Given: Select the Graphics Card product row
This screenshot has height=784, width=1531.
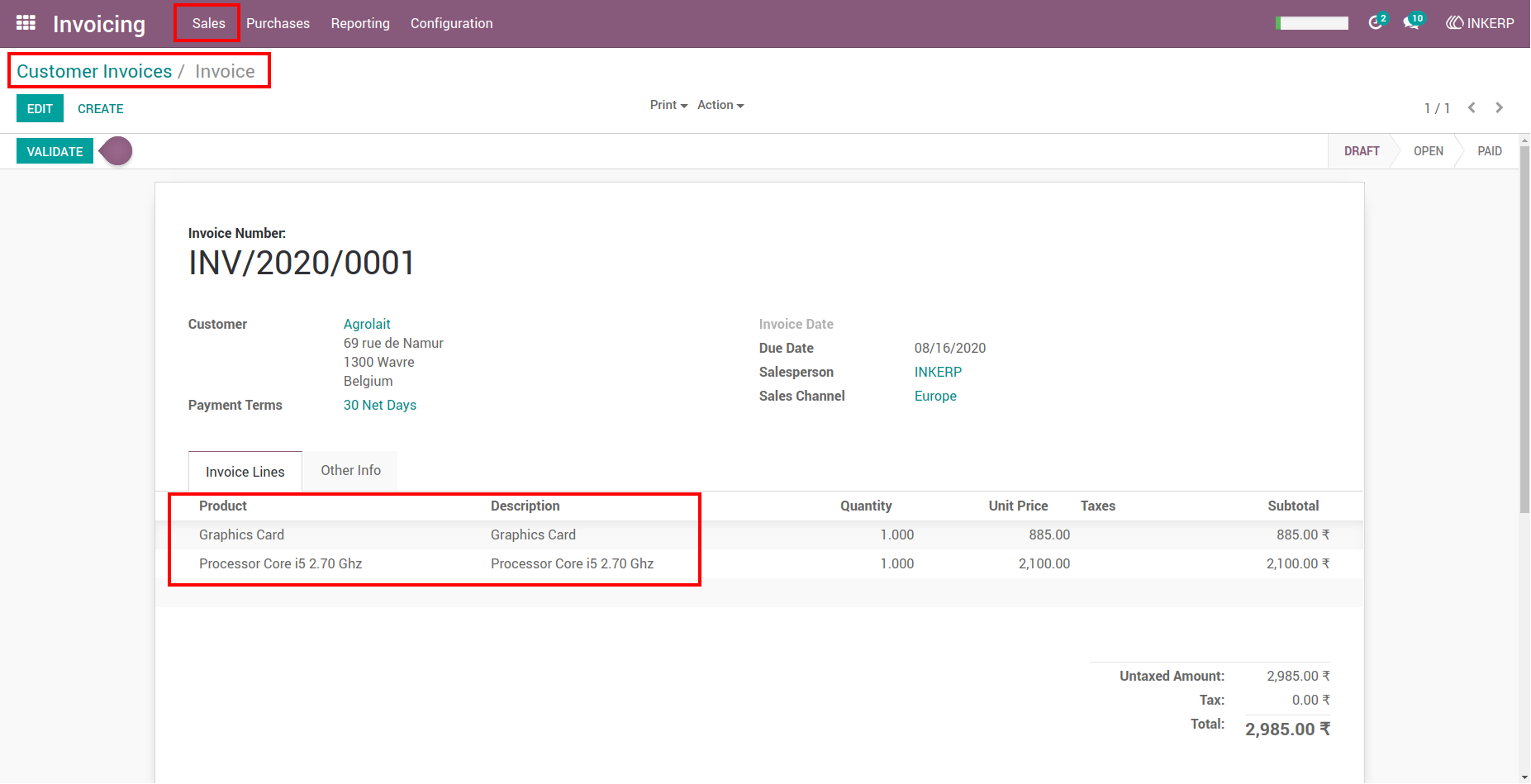Looking at the screenshot, I should click(x=759, y=535).
